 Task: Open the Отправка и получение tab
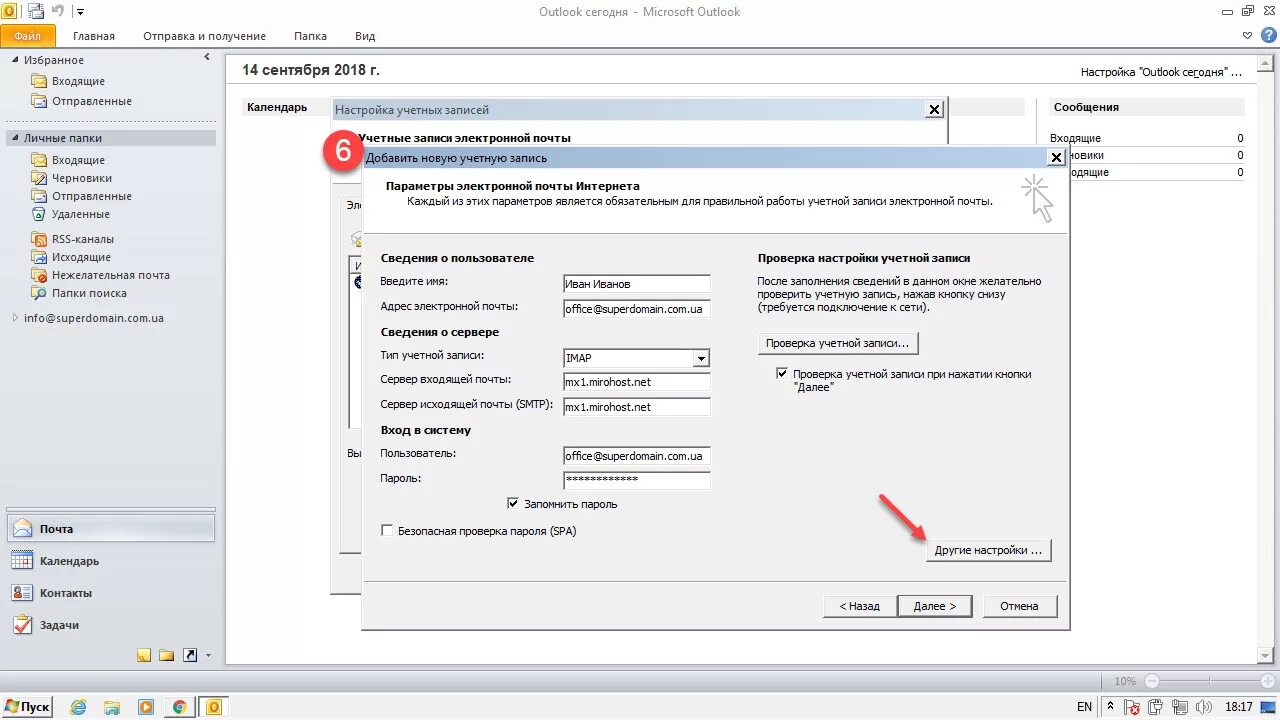(204, 36)
